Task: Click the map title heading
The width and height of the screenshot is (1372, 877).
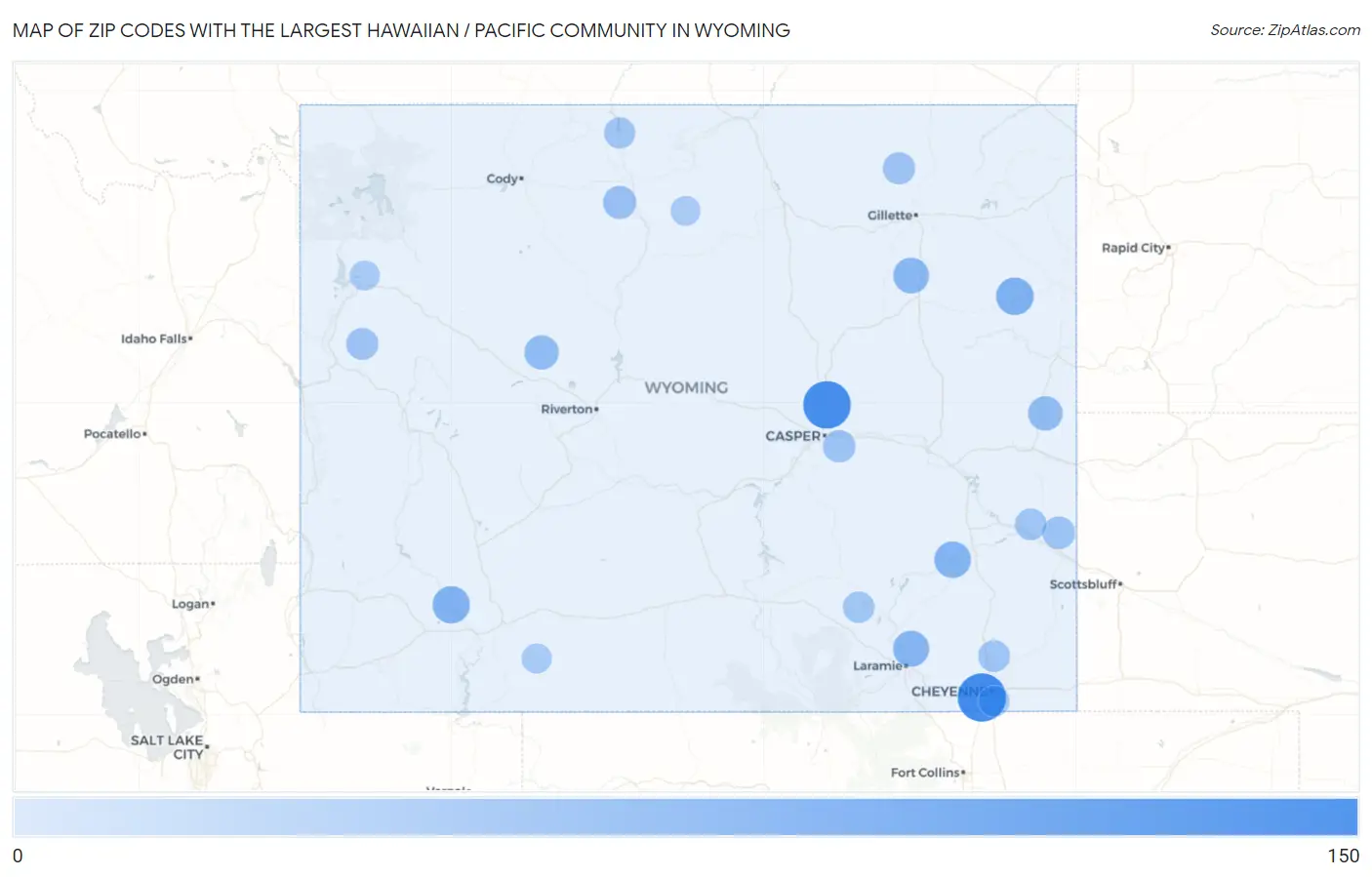Action: pos(401,30)
